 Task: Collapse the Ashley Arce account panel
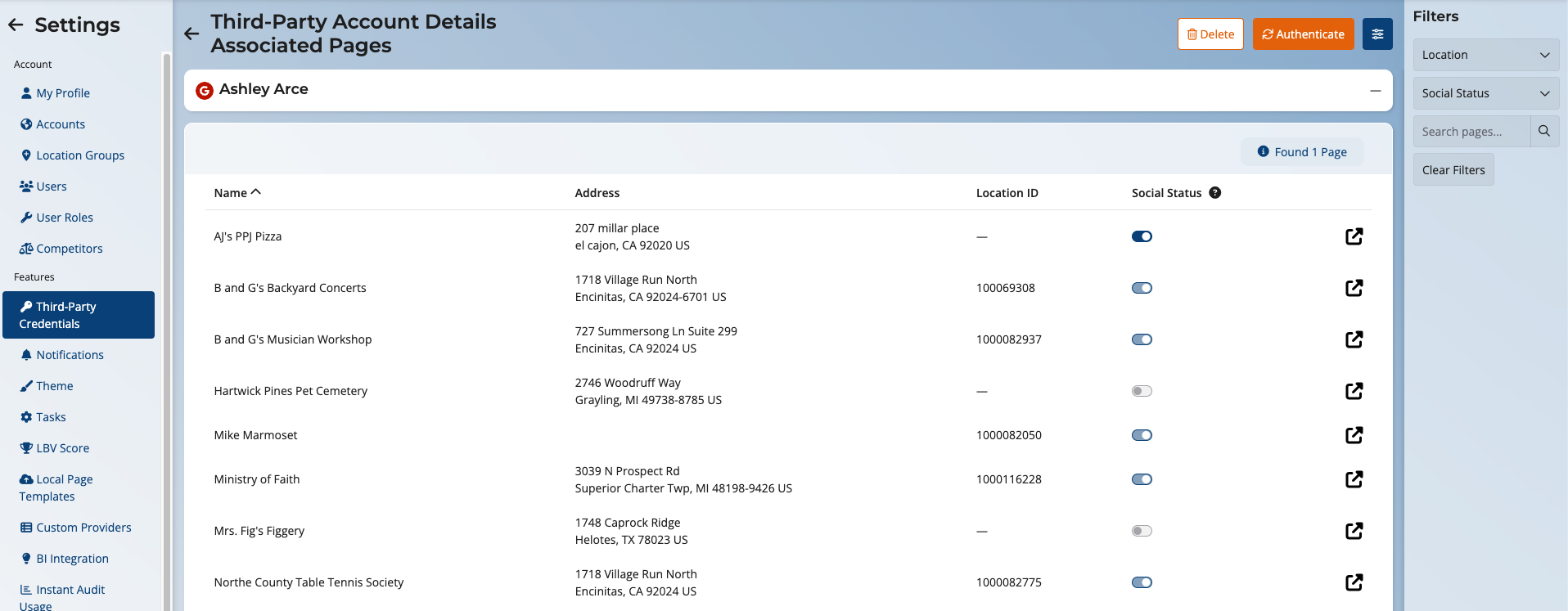tap(1375, 91)
